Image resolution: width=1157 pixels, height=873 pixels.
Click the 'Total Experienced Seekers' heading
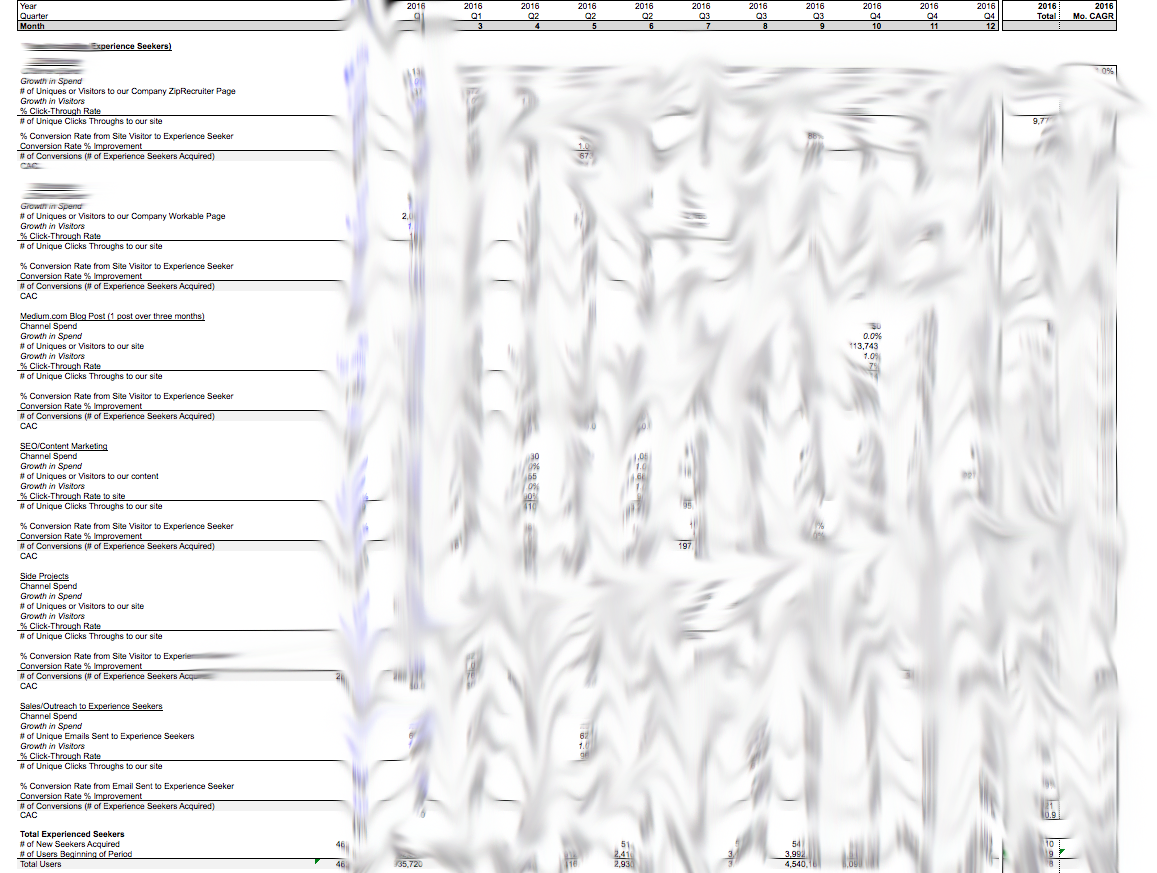pos(72,834)
